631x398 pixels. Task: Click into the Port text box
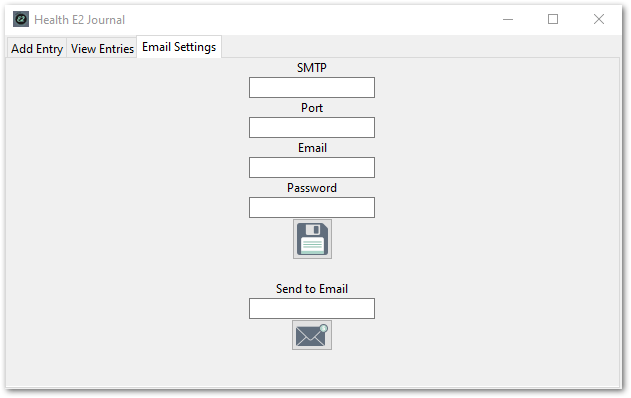(312, 127)
